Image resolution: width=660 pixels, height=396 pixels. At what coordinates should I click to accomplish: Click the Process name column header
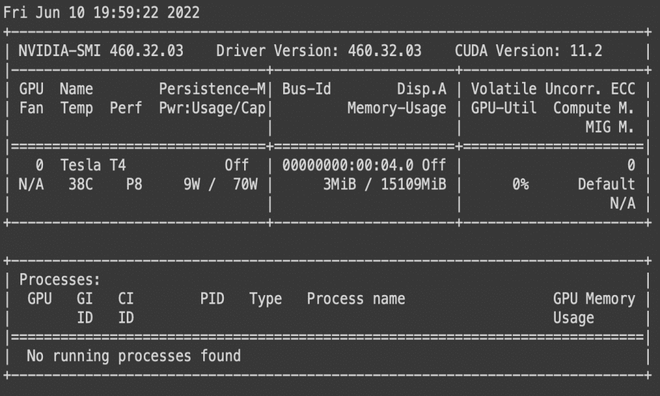coord(356,299)
